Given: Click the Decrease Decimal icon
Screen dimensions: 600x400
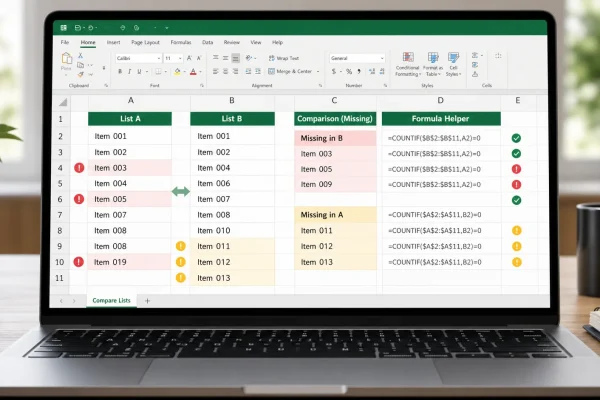Looking at the screenshot, I should (382, 72).
